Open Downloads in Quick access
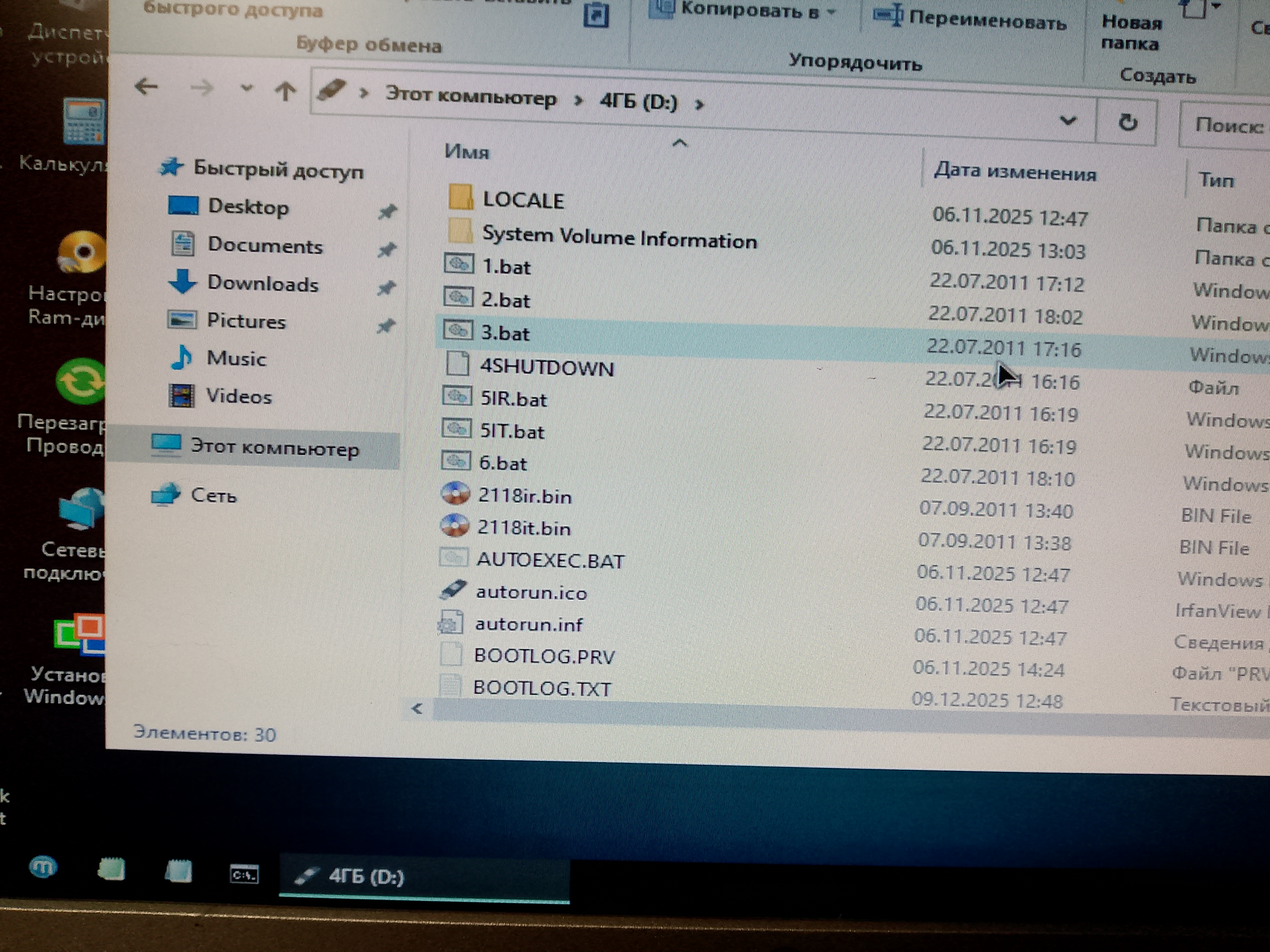Screen dimensions: 1270x952 click(x=262, y=283)
